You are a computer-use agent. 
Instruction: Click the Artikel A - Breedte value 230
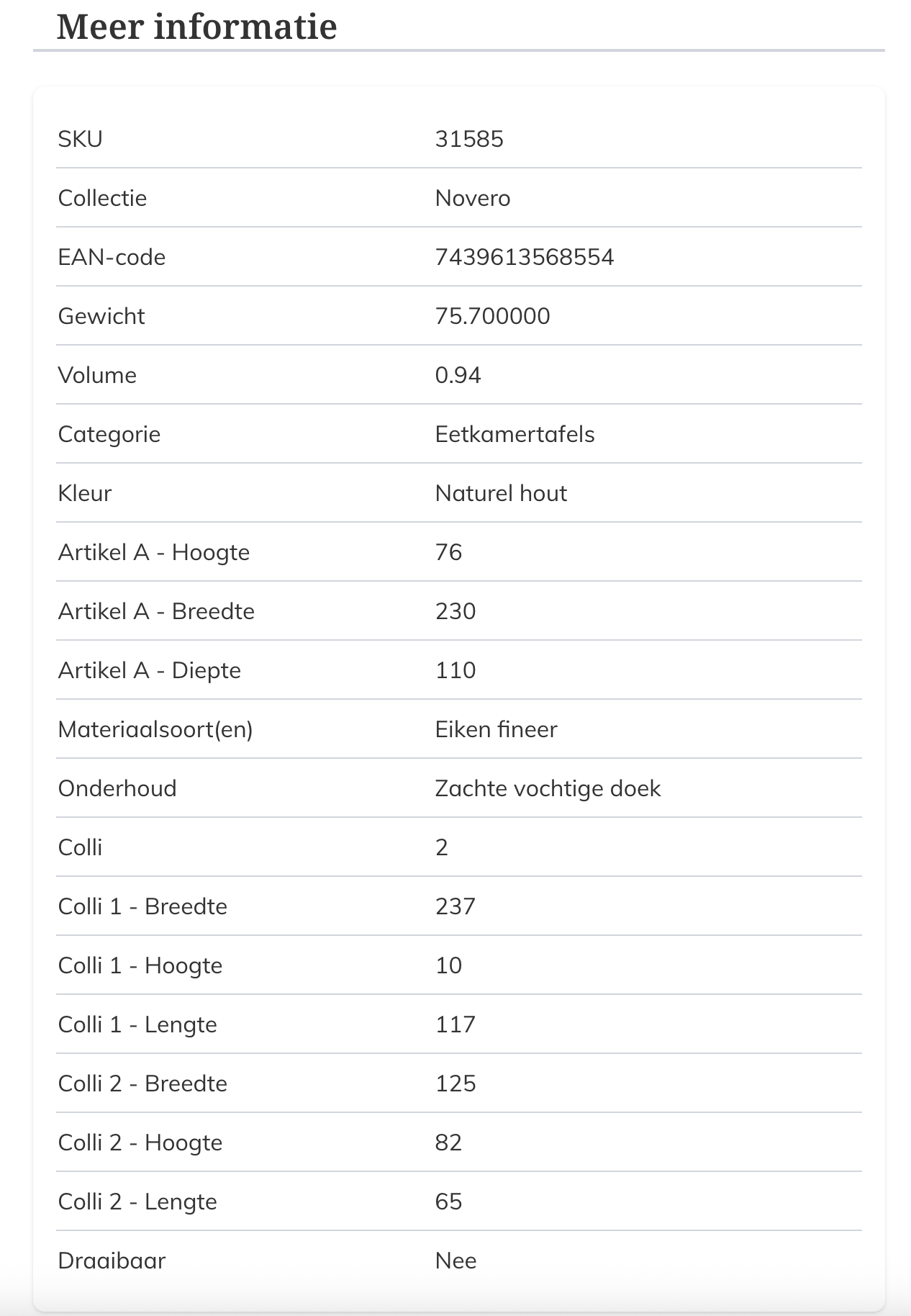(455, 611)
